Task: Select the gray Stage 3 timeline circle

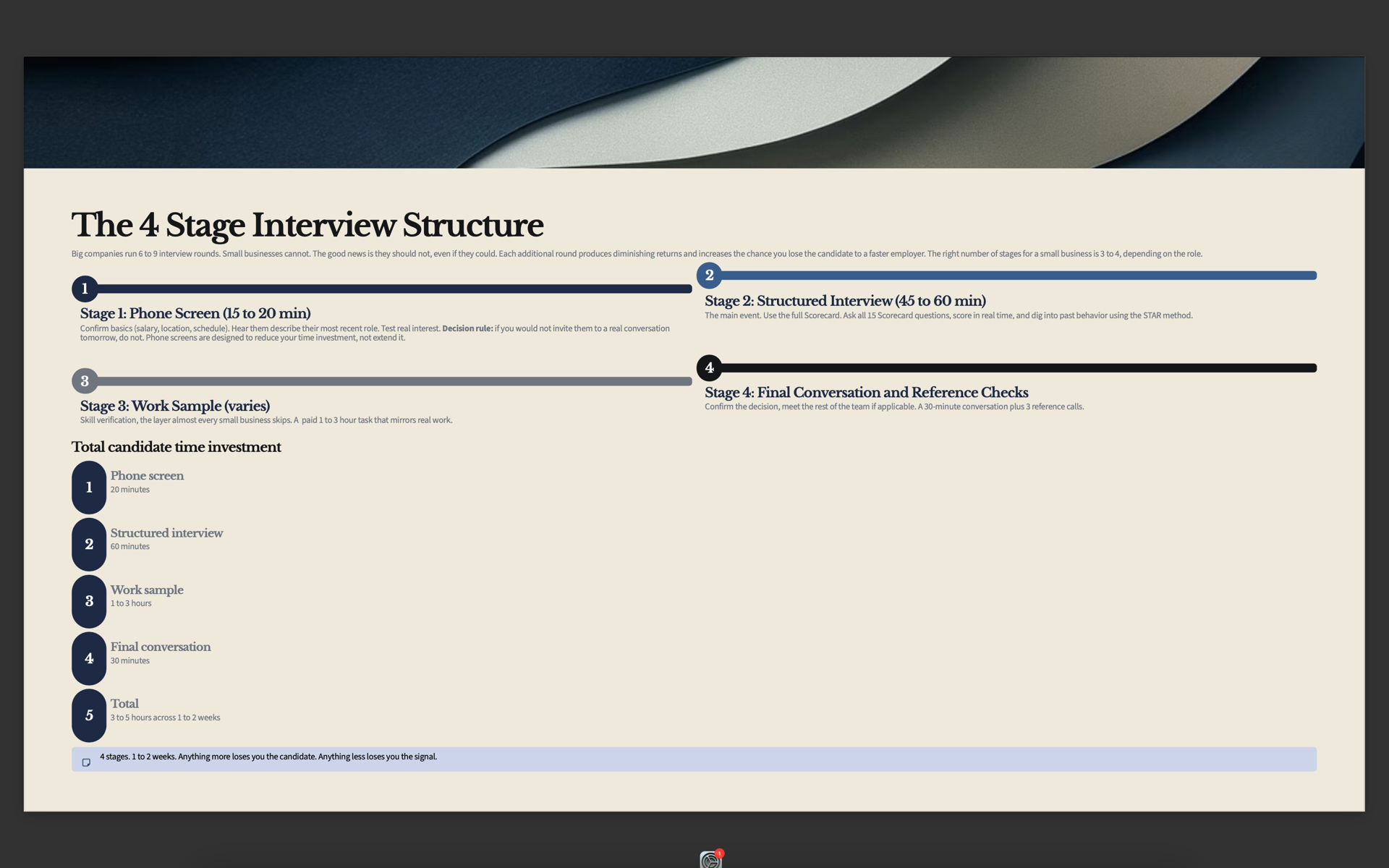Action: tap(85, 381)
